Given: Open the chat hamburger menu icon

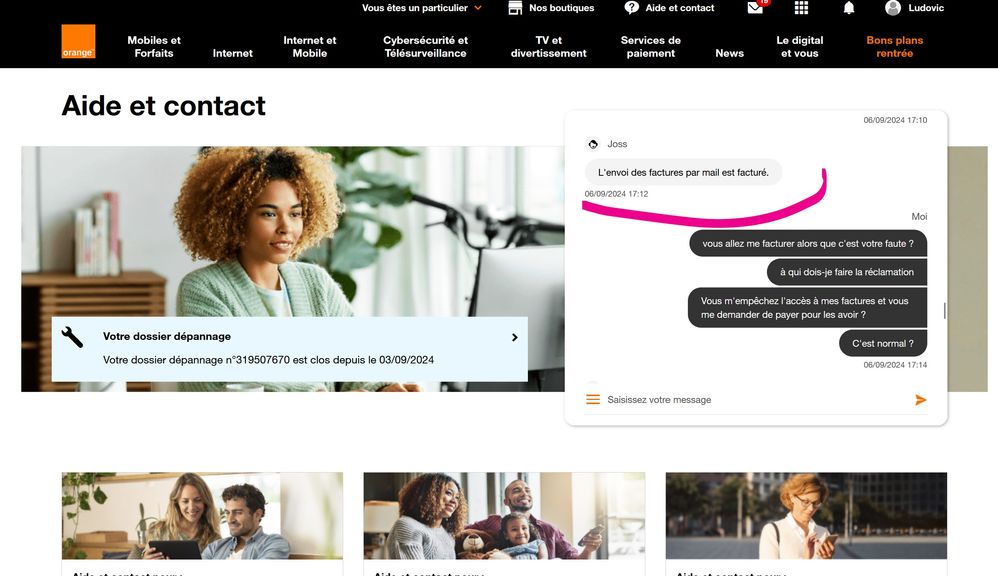Looking at the screenshot, I should tap(593, 399).
